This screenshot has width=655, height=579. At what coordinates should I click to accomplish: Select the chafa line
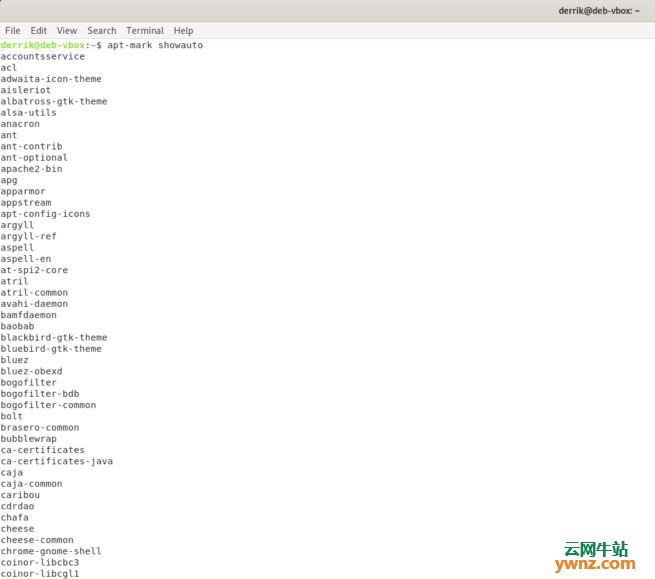(x=15, y=518)
